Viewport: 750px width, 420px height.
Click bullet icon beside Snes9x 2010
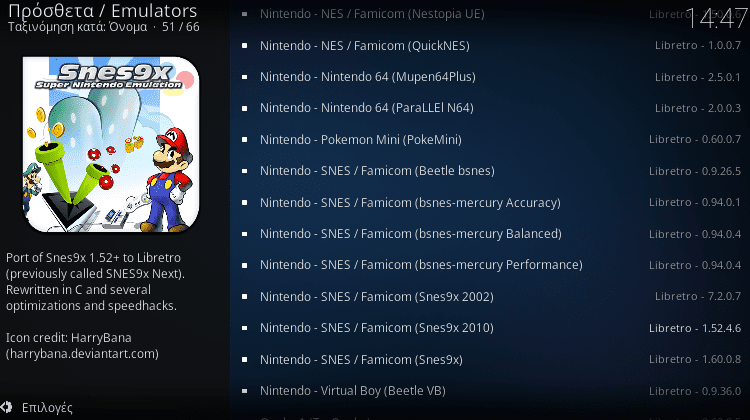pos(244,328)
